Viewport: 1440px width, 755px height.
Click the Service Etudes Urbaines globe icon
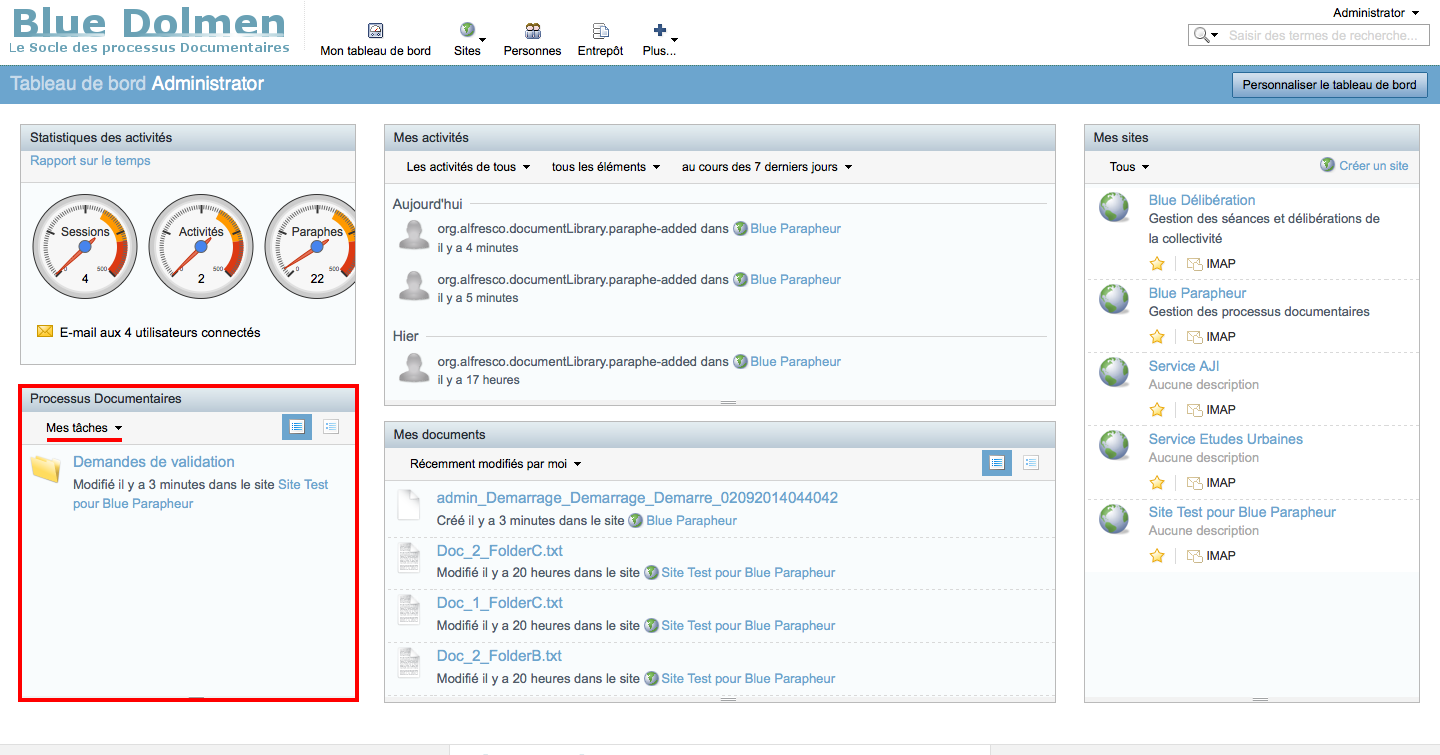(1114, 446)
